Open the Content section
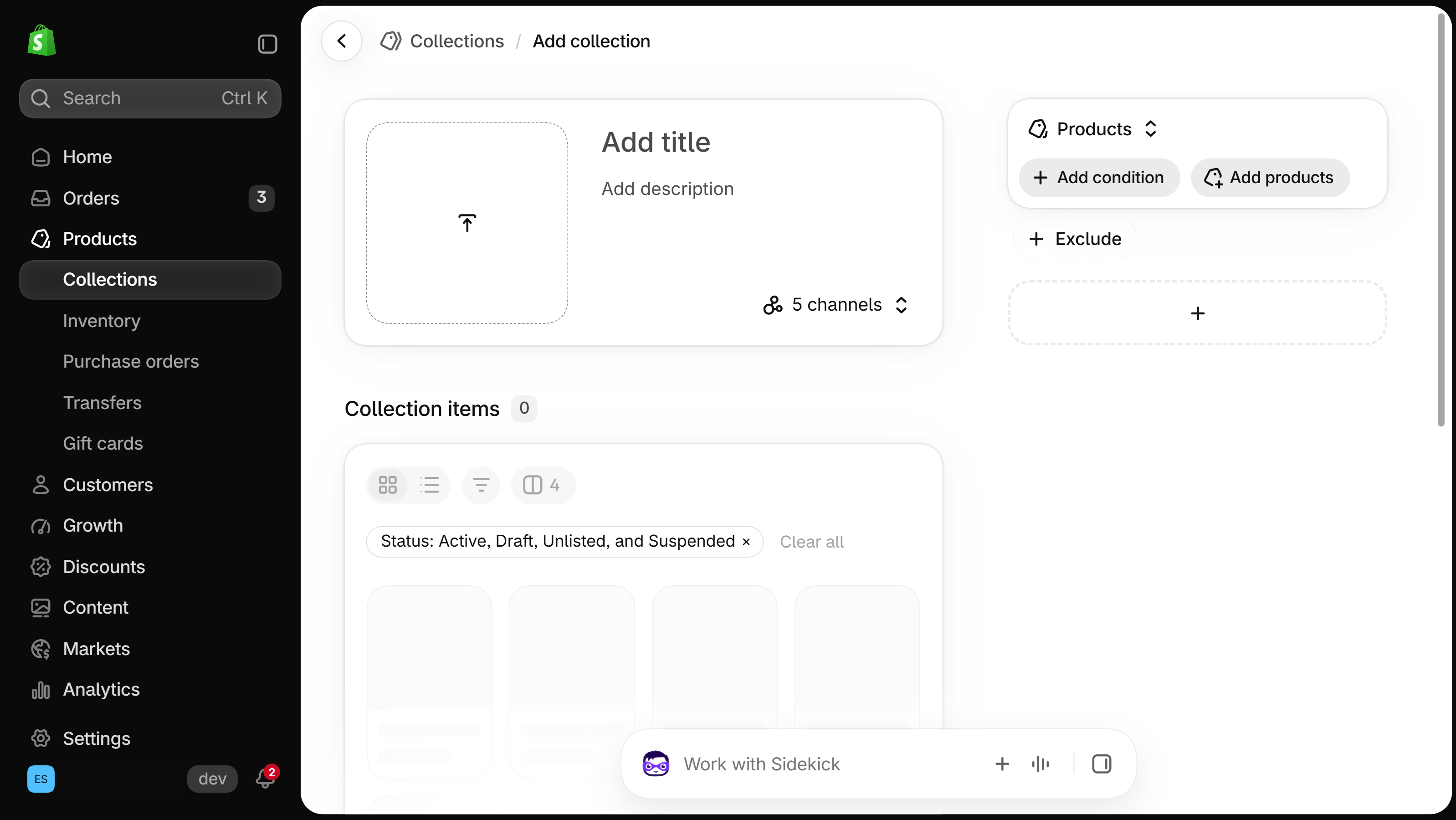 click(x=150, y=608)
